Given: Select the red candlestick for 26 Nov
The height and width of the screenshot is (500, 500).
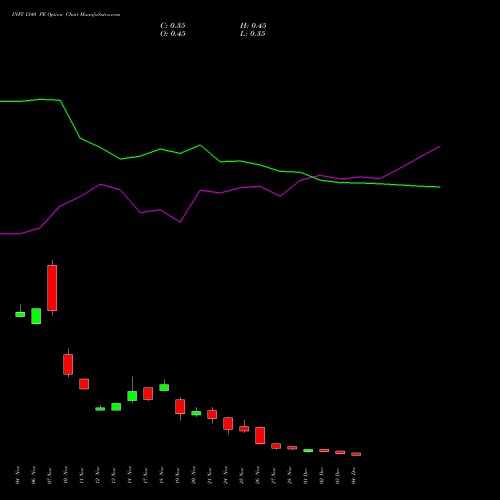Looking at the screenshot, I should tap(260, 435).
